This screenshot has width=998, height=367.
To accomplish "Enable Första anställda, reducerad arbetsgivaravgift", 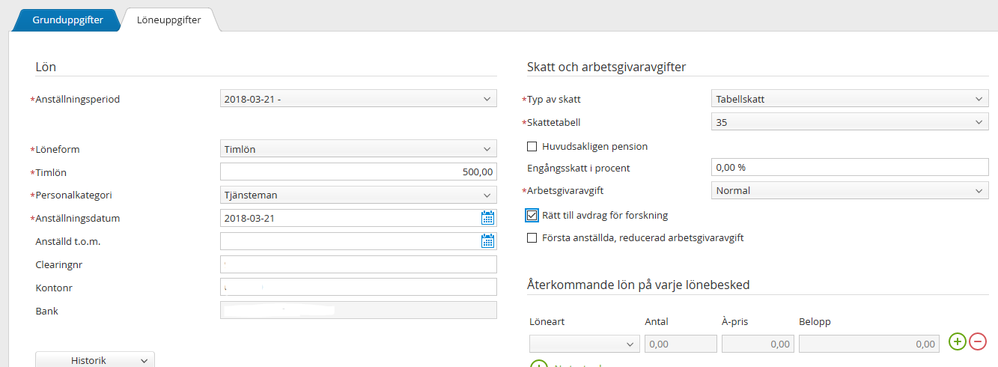I will click(x=532, y=238).
